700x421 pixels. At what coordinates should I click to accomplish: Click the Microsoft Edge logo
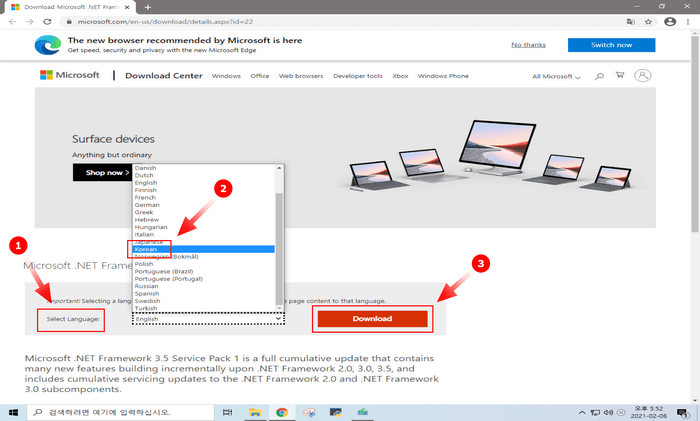click(48, 45)
